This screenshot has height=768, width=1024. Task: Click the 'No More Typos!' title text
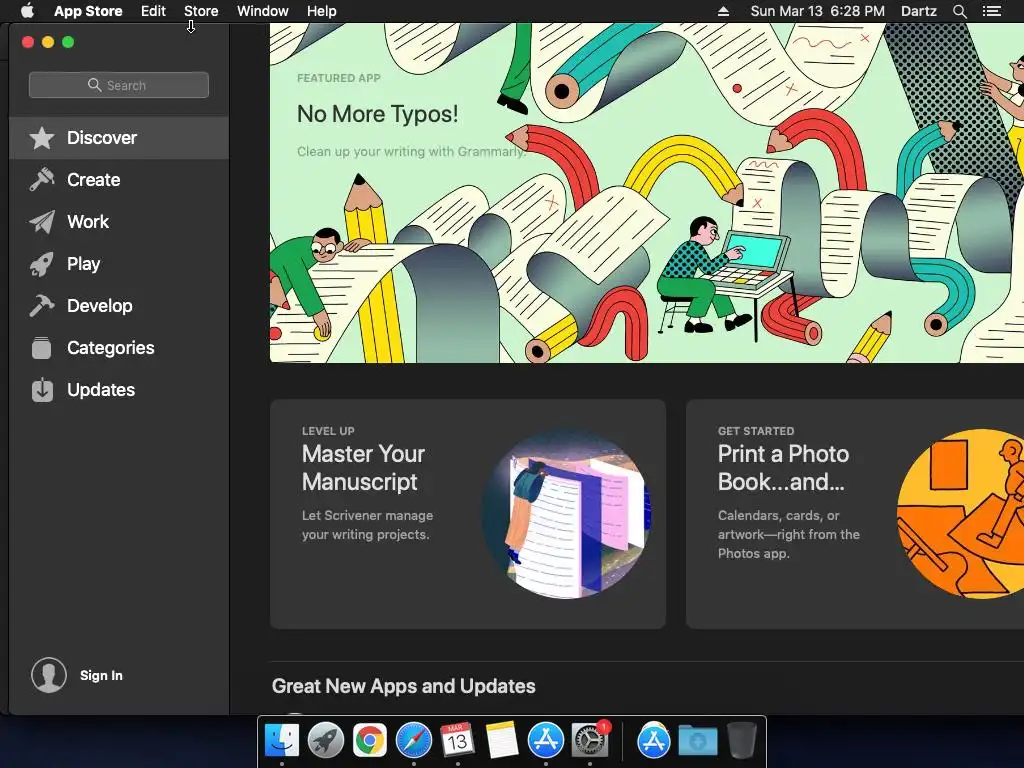(377, 114)
